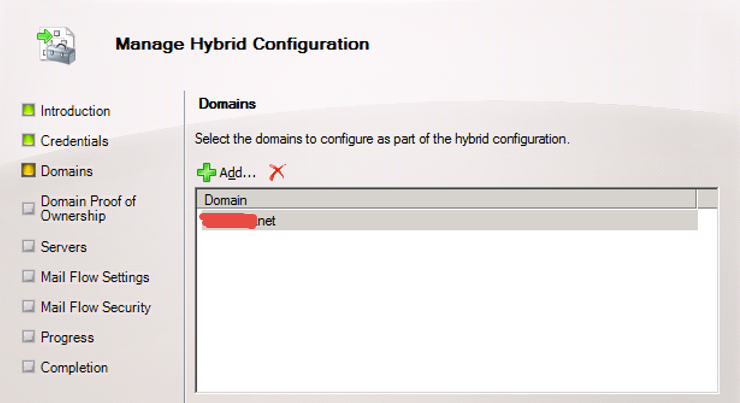The image size is (740, 403).
Task: Select the Servers wizard step
Action: pyautogui.click(x=63, y=247)
